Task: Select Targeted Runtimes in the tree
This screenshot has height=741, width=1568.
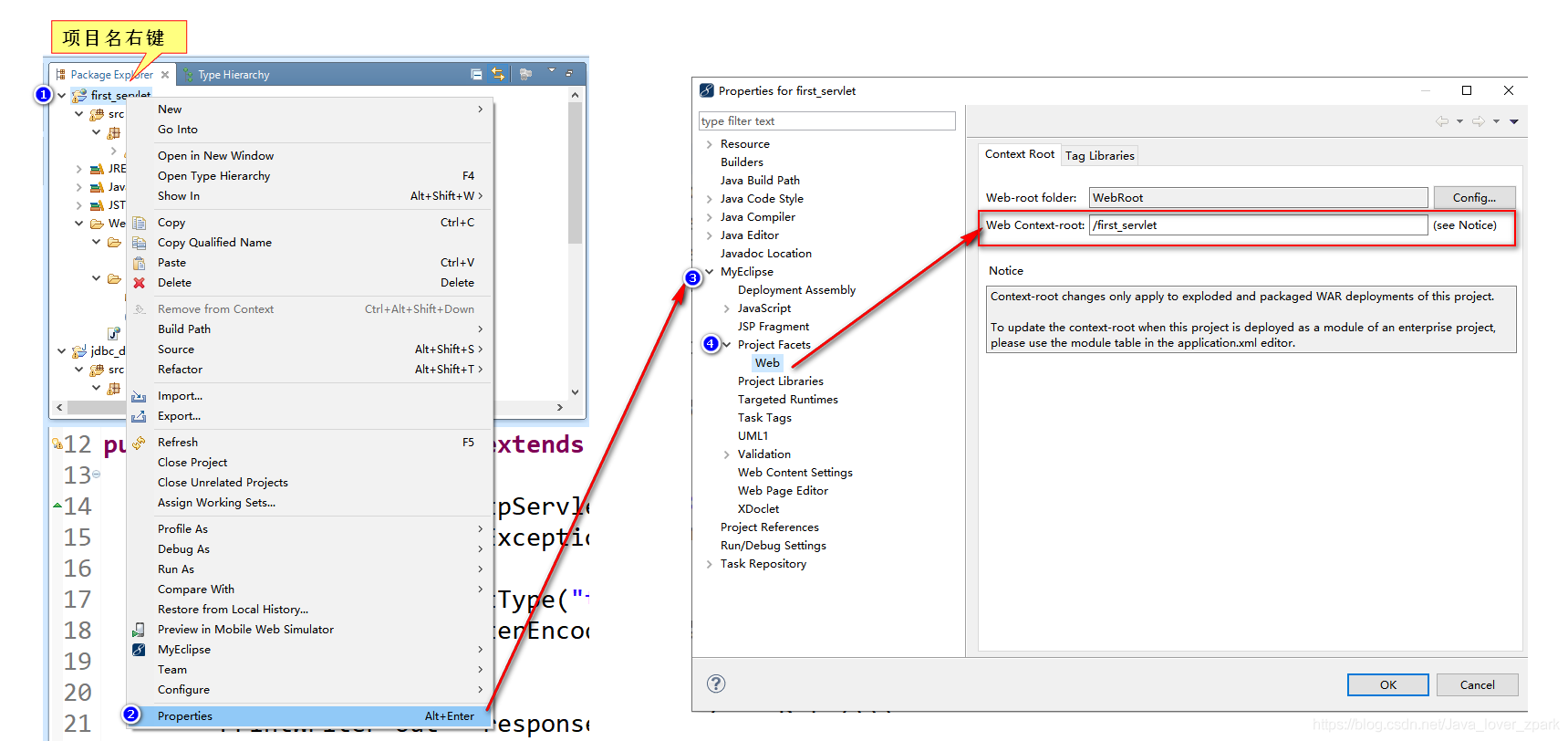Action: (x=787, y=400)
